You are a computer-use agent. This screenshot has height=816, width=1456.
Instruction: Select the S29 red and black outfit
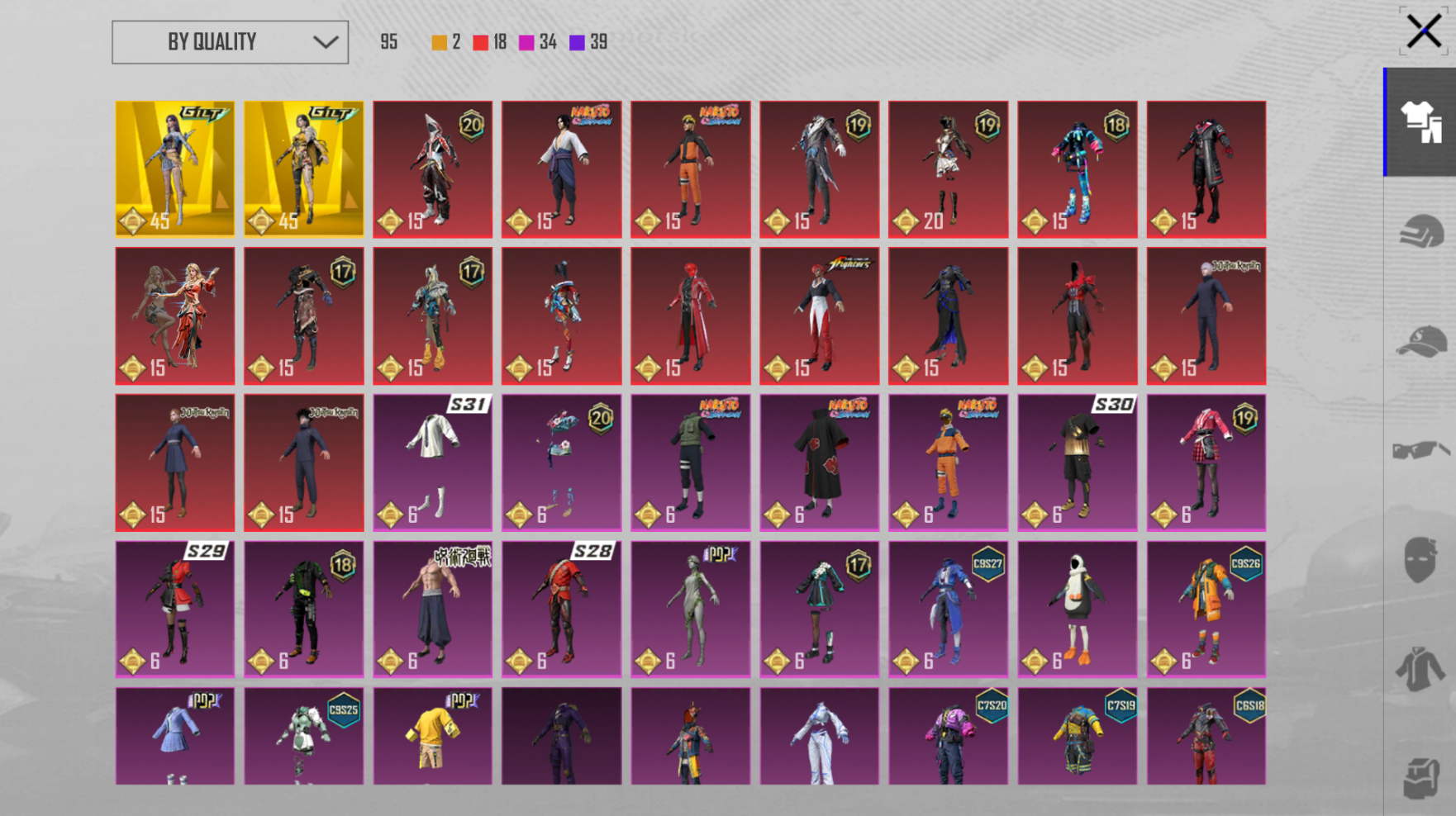tap(175, 610)
